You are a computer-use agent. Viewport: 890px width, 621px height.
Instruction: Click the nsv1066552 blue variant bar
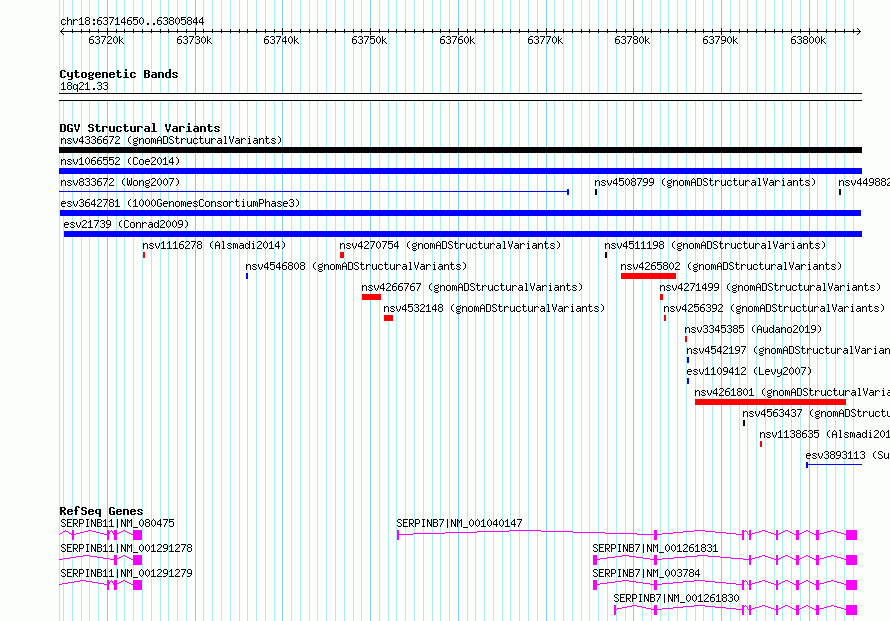[x=460, y=171]
